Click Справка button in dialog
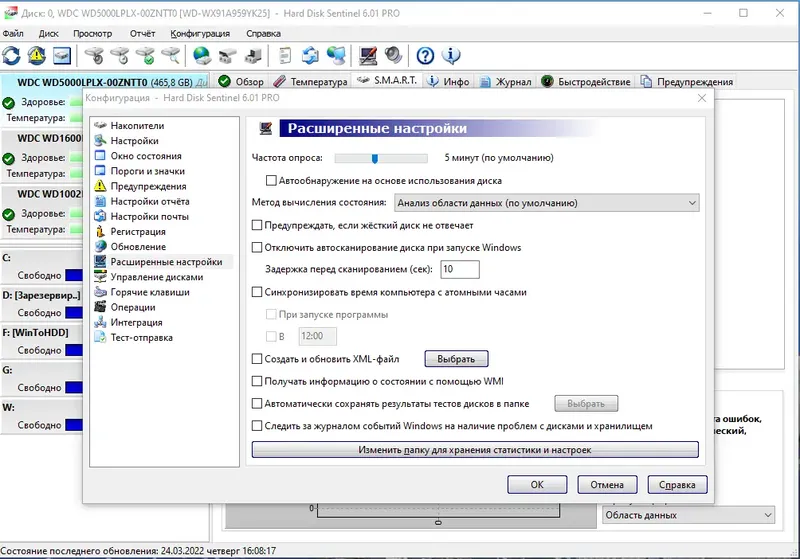Viewport: 800px width, 559px height. pyautogui.click(x=678, y=485)
